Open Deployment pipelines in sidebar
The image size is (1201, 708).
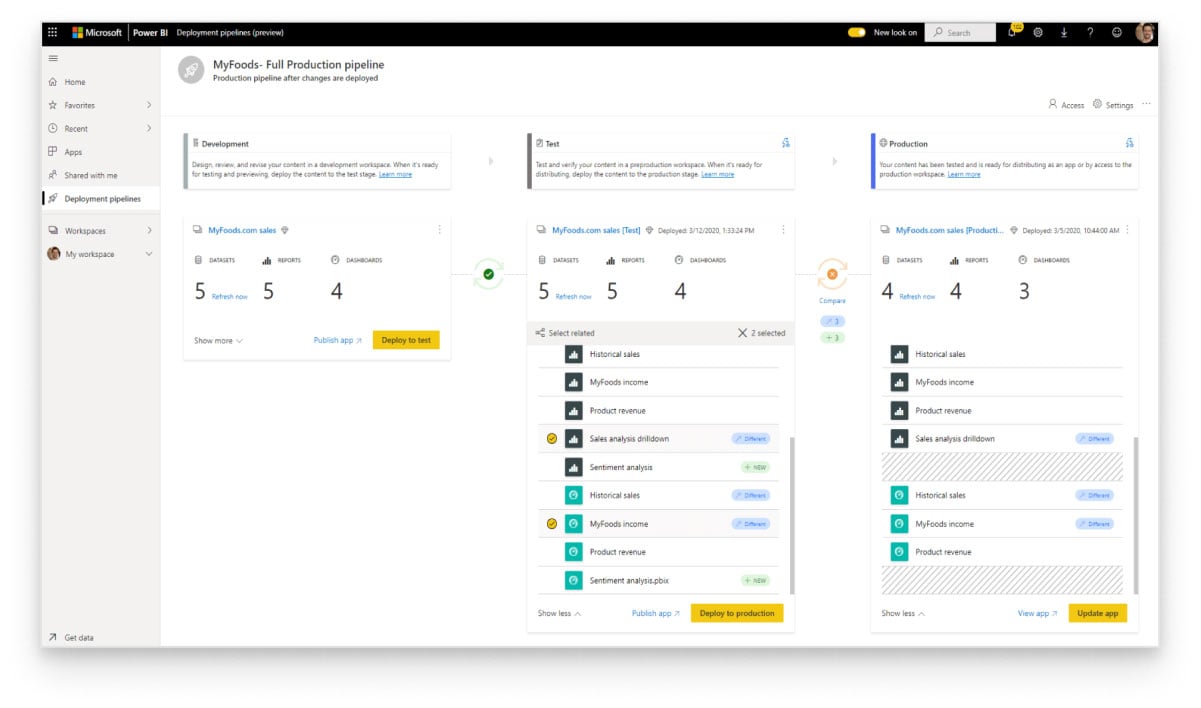coord(102,199)
